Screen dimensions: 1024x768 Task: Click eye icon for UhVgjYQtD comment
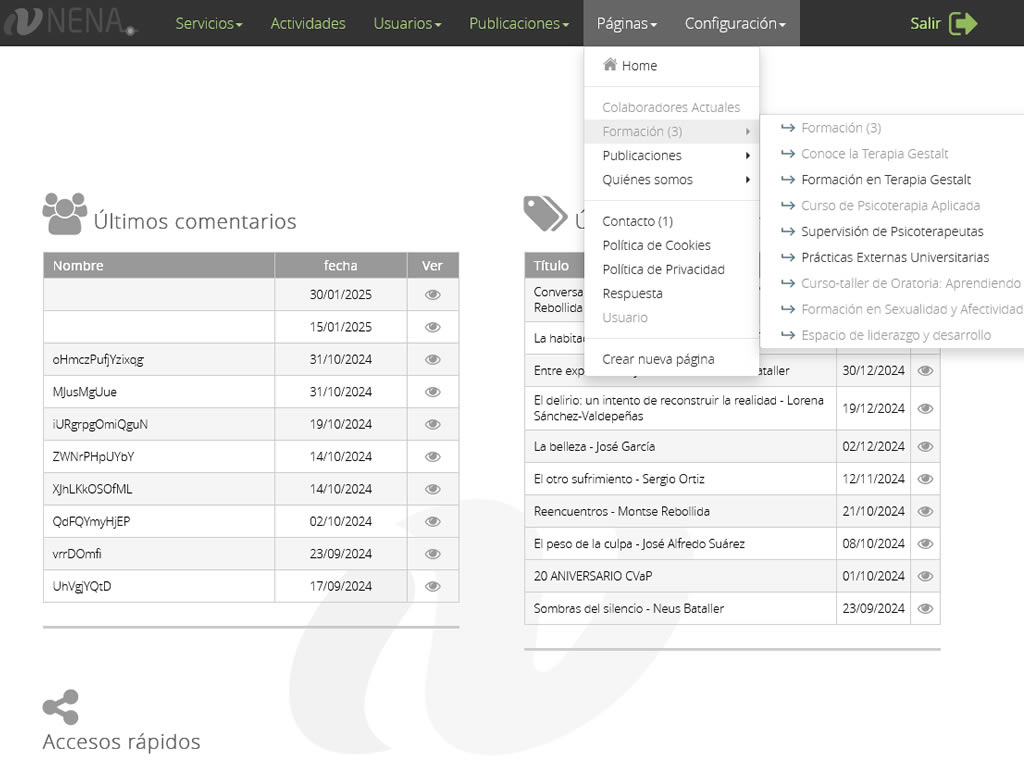[x=432, y=587]
